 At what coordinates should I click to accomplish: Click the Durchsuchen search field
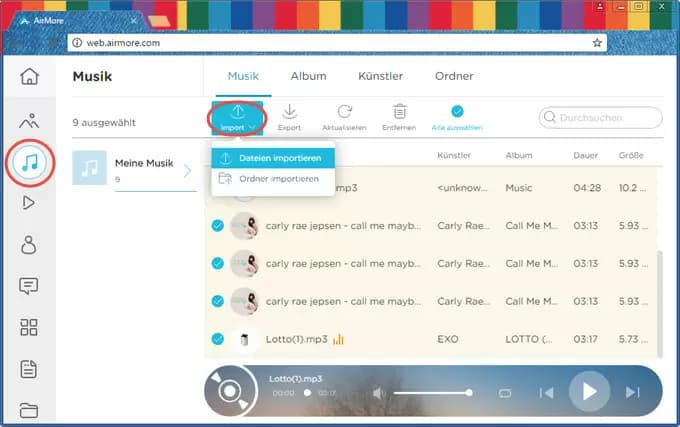tap(601, 118)
